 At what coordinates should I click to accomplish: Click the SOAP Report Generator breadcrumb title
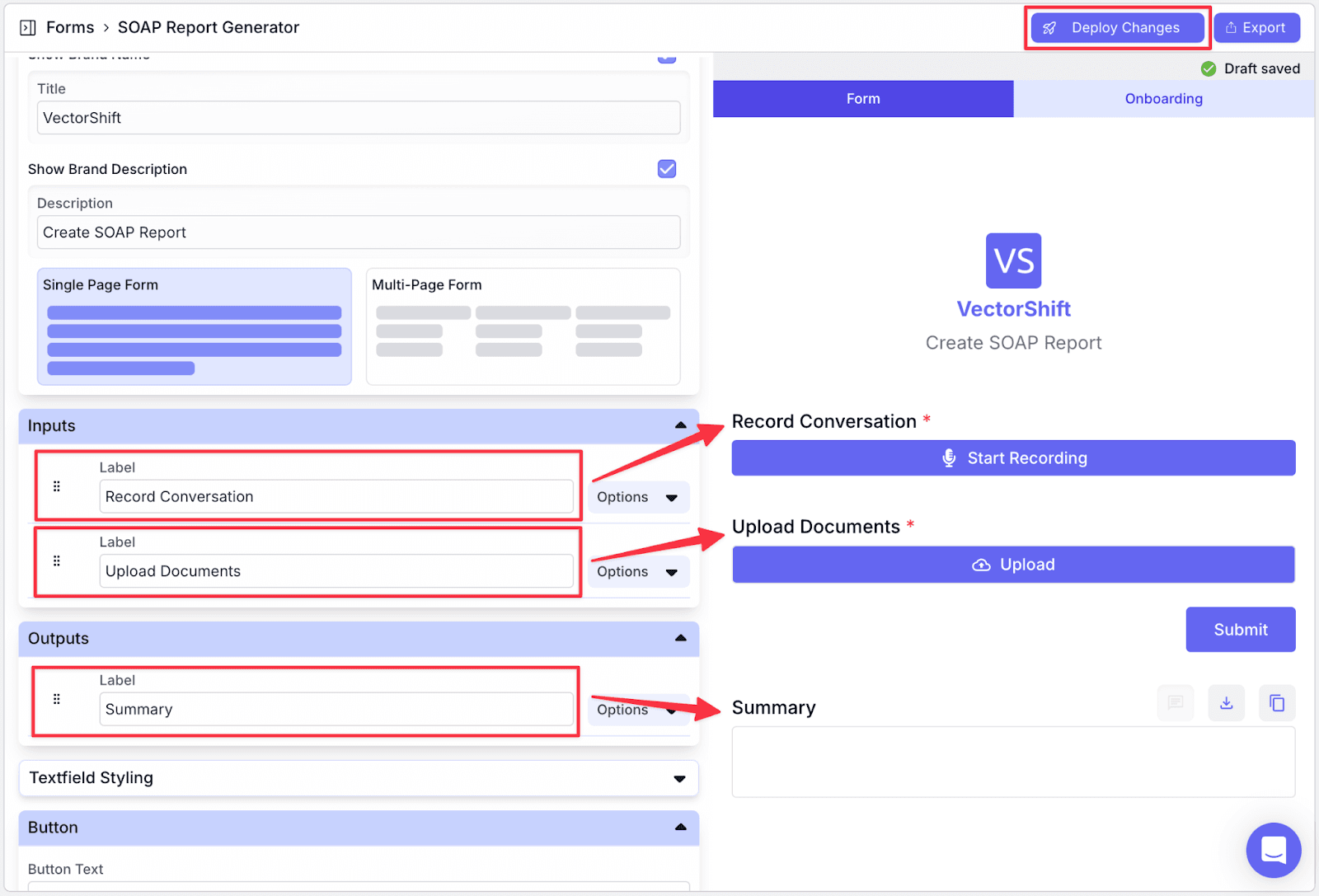[209, 27]
